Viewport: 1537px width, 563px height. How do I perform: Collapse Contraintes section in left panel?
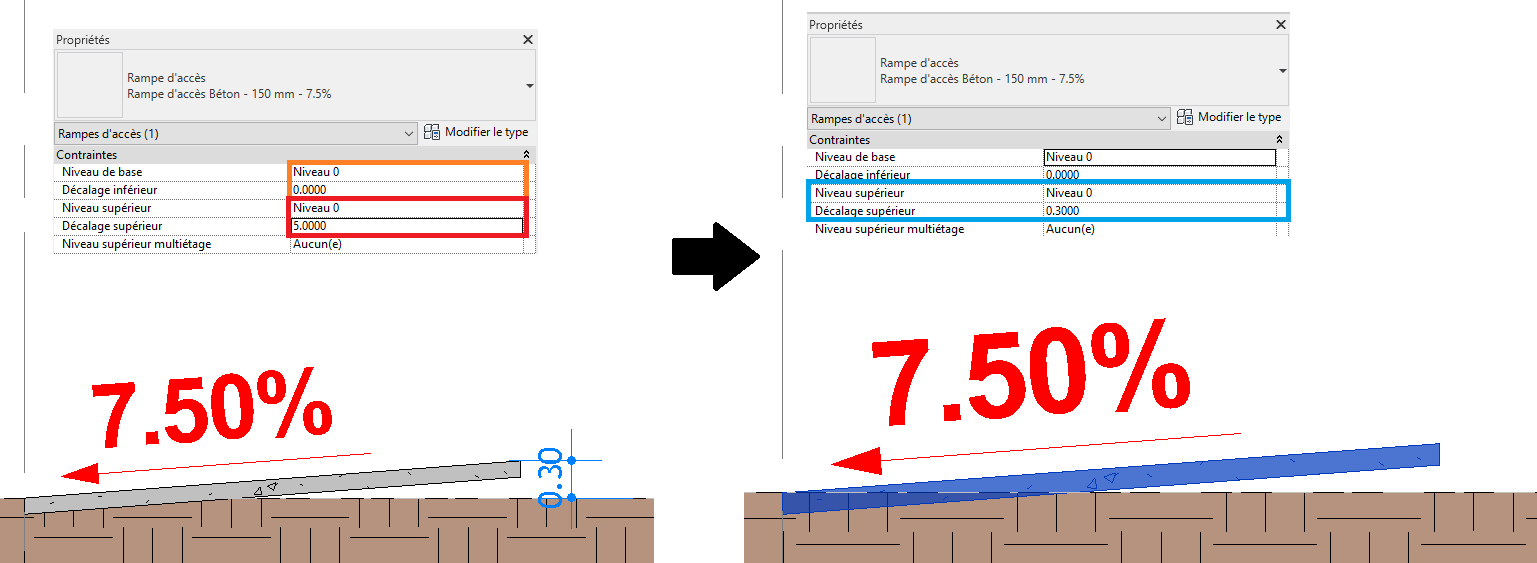(x=527, y=156)
